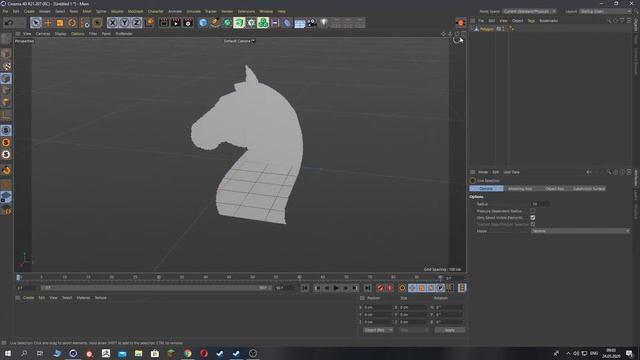Click Render to Picture Viewer icon
This screenshot has height=360, width=640.
(x=176, y=23)
